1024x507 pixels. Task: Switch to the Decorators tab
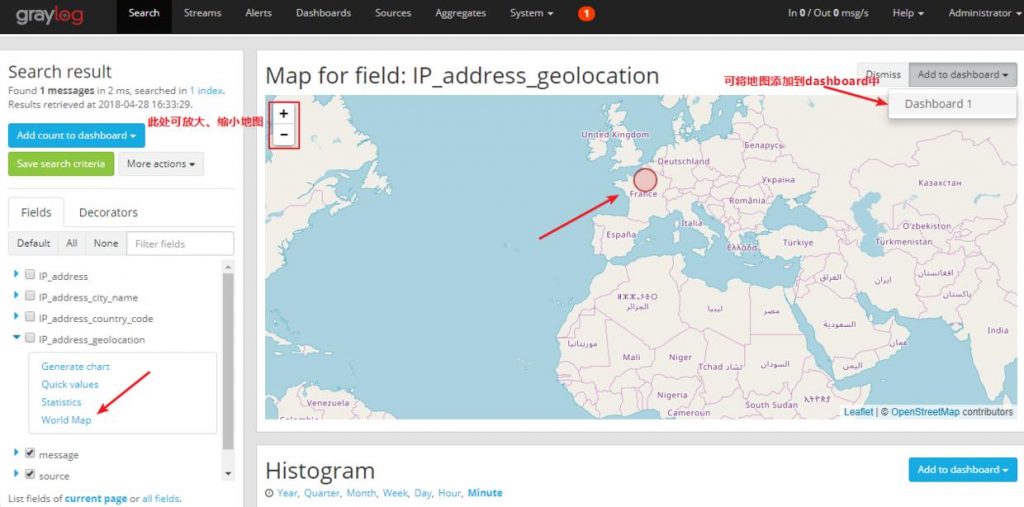tap(108, 212)
